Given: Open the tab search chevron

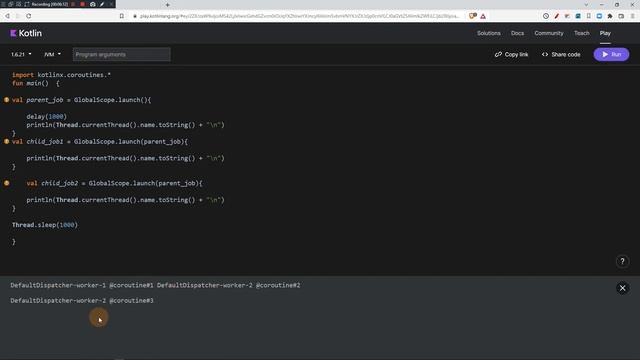Looking at the screenshot, I should coord(586,4).
